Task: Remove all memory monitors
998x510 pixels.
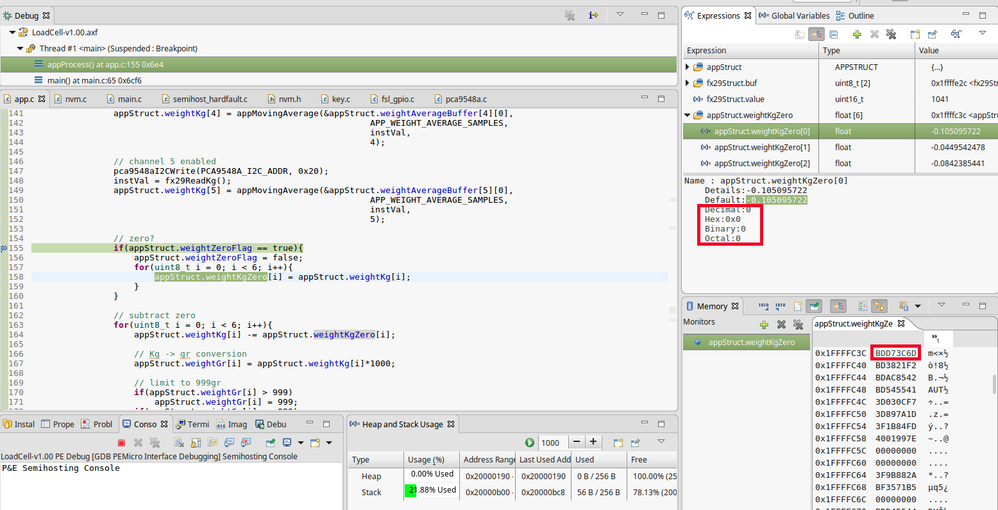Action: tap(796, 324)
